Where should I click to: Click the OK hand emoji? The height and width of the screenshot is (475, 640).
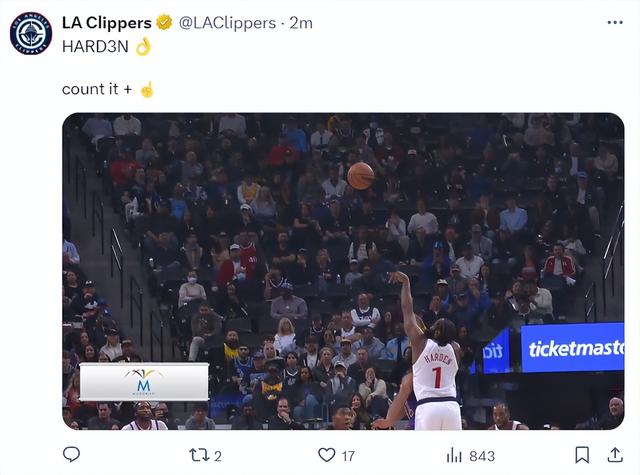pyautogui.click(x=143, y=46)
